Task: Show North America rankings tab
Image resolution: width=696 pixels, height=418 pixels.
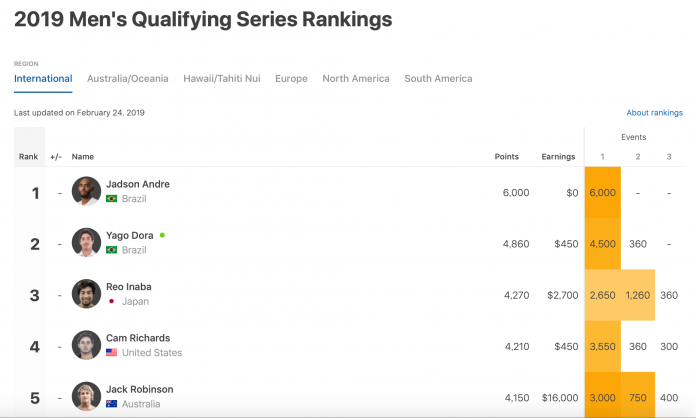Action: coord(356,79)
